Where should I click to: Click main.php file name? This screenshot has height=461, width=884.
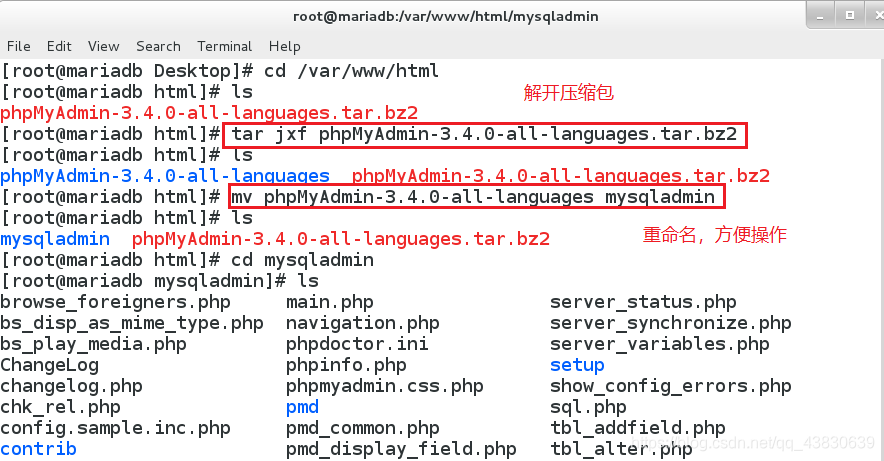(329, 302)
